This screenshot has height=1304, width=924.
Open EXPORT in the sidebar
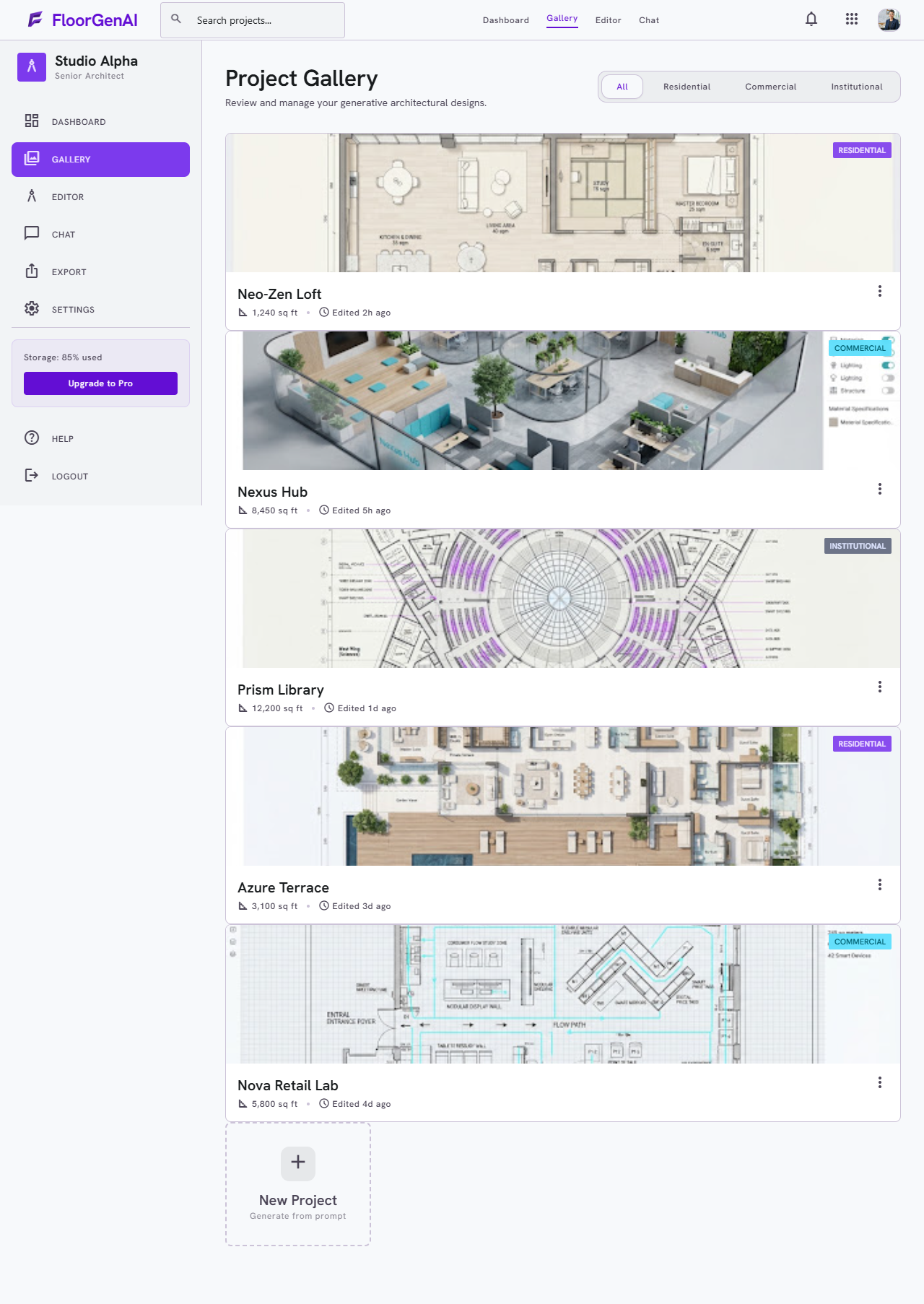pos(100,272)
